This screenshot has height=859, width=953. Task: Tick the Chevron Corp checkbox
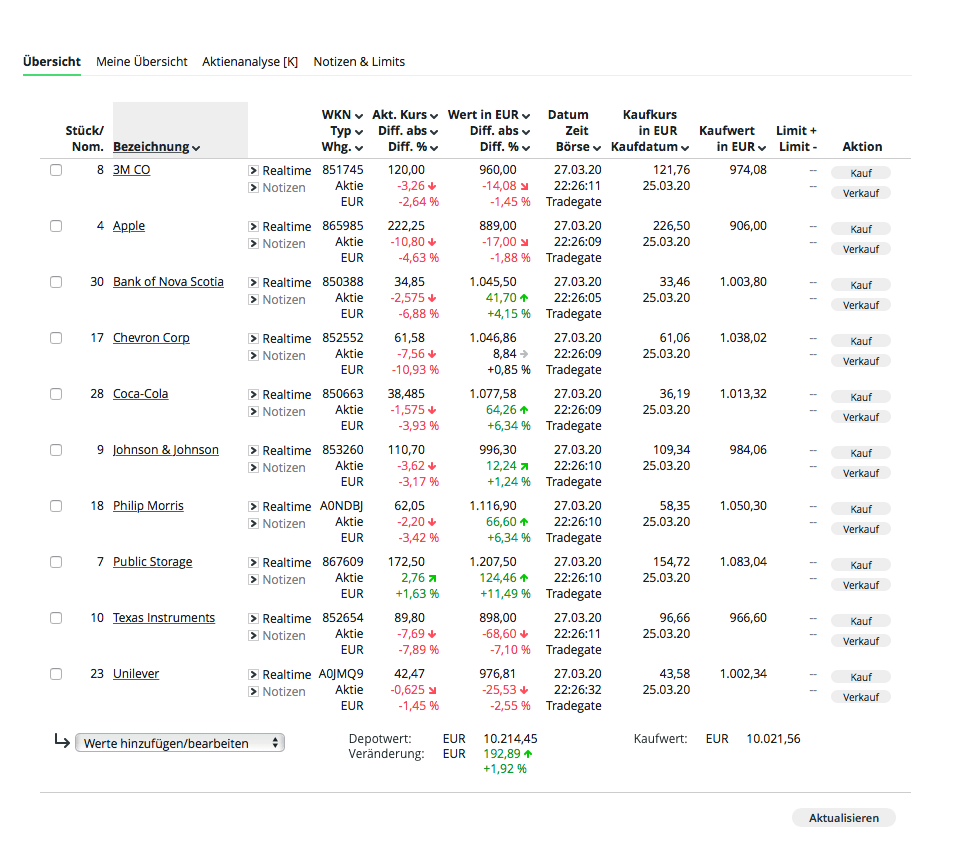coord(56,338)
